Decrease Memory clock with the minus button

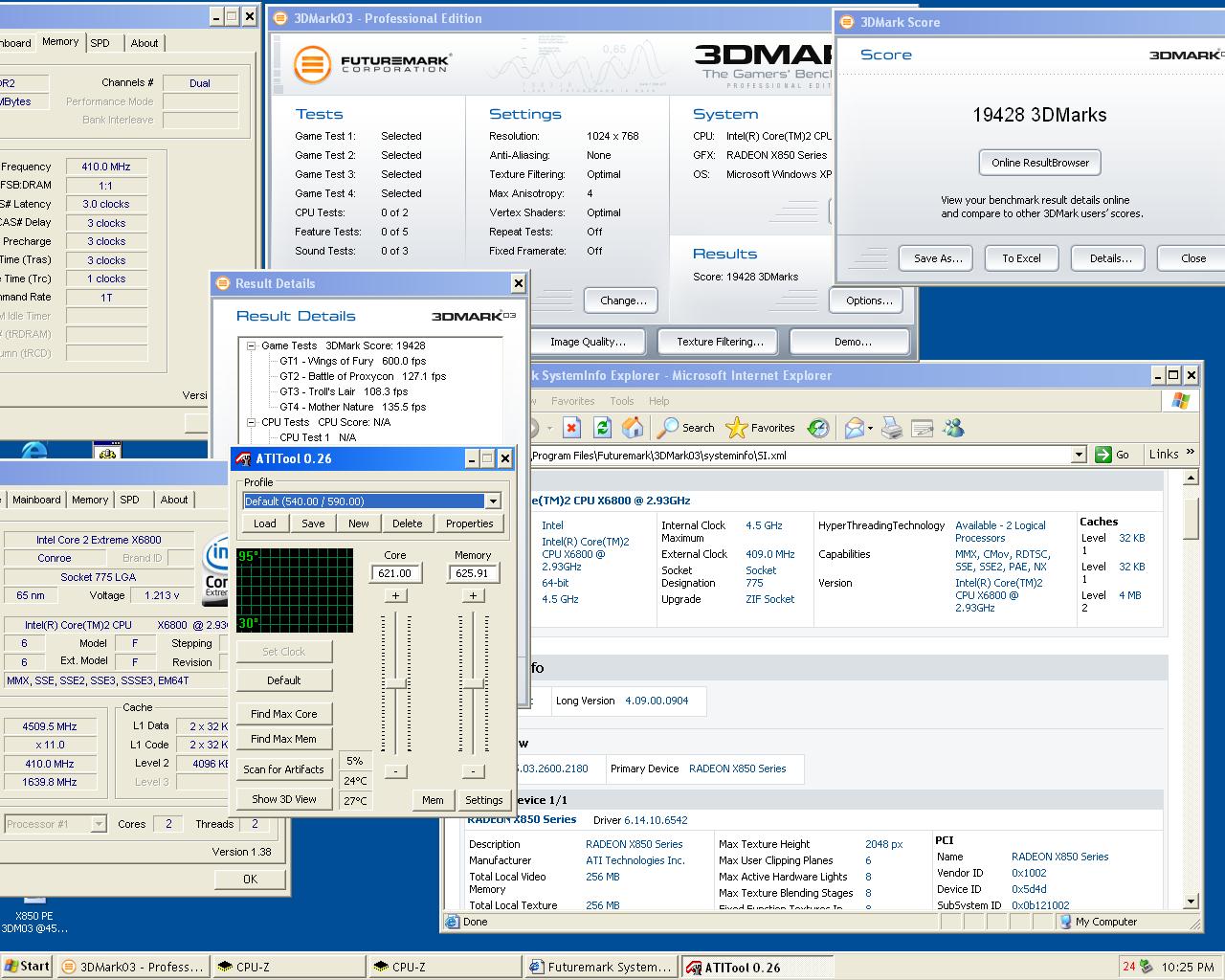tap(473, 771)
